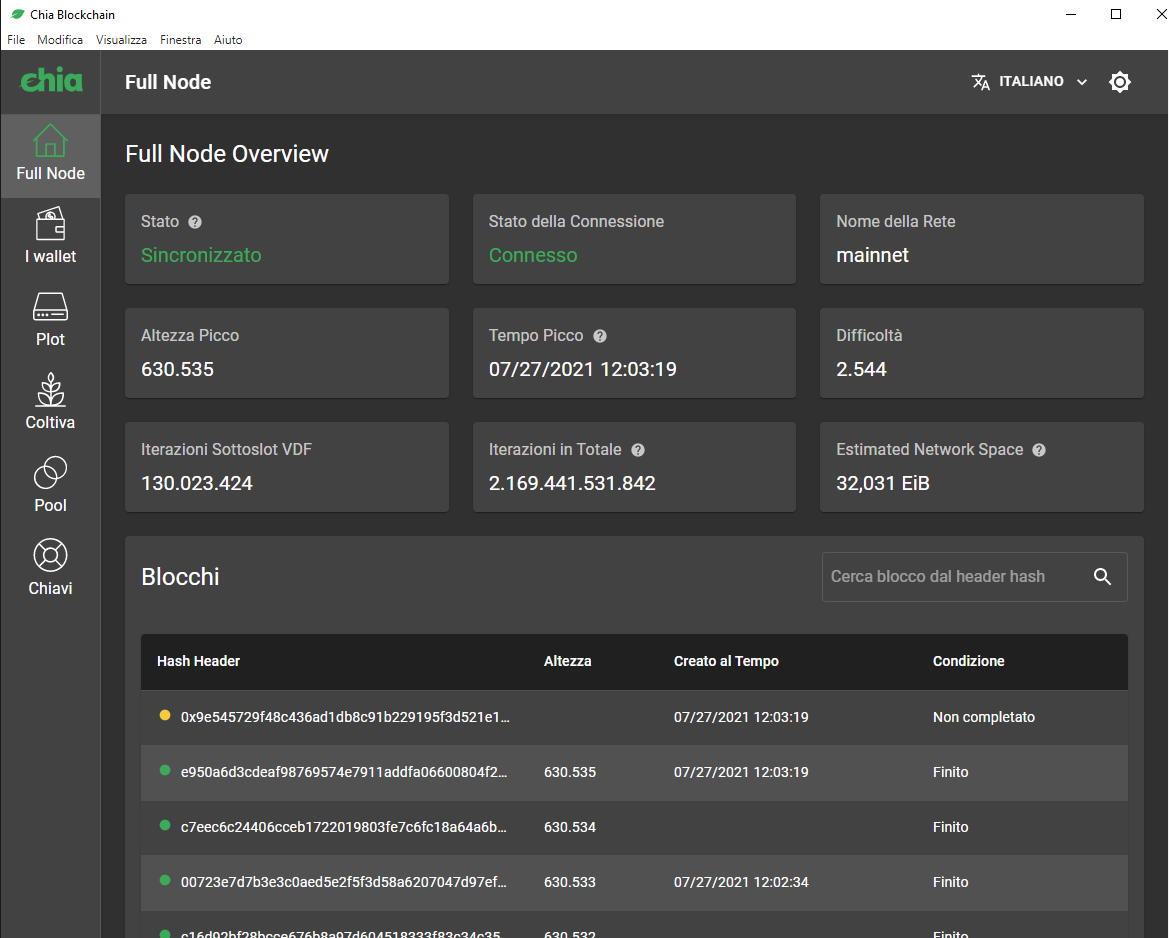Open the ITALIANO language dropdown

(1035, 81)
